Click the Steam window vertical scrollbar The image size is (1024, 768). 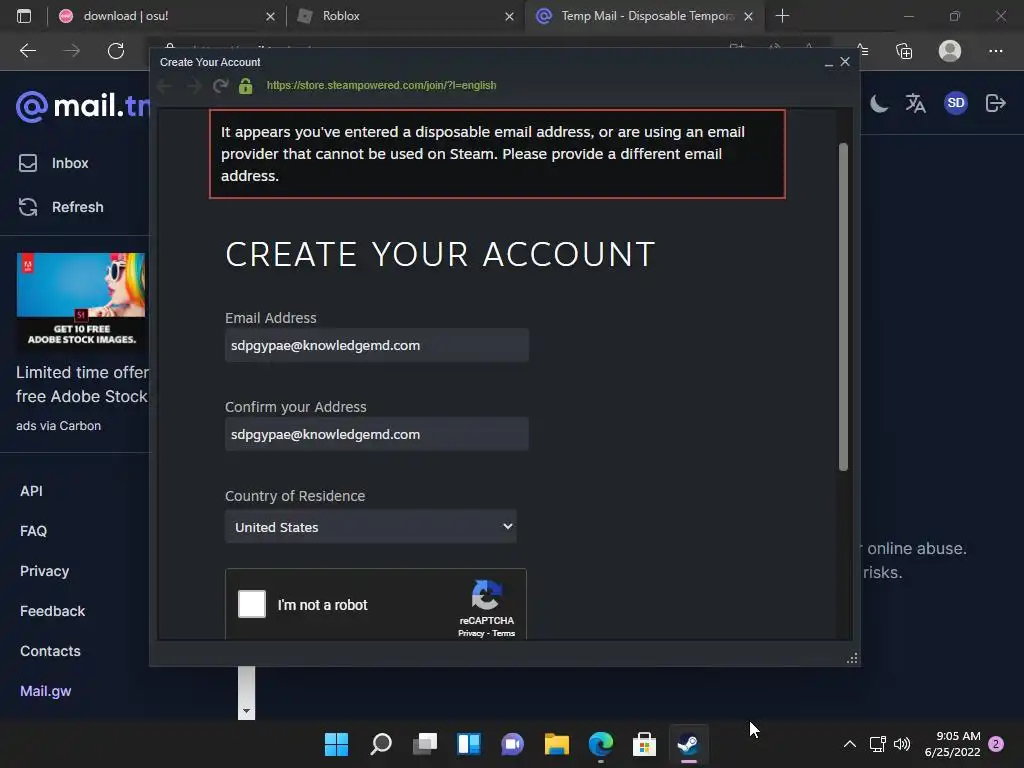843,307
